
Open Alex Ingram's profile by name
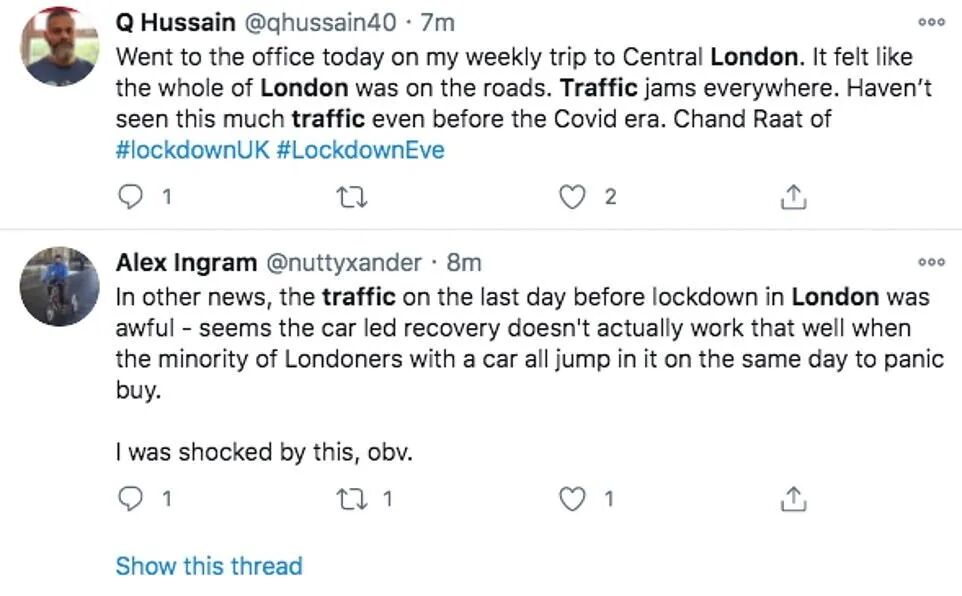(x=186, y=263)
